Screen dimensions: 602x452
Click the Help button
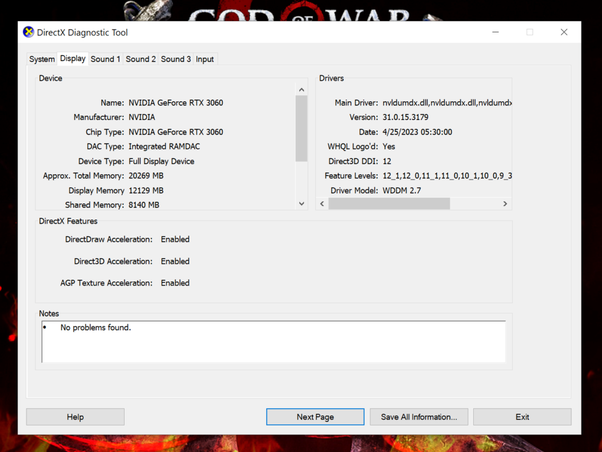point(75,417)
